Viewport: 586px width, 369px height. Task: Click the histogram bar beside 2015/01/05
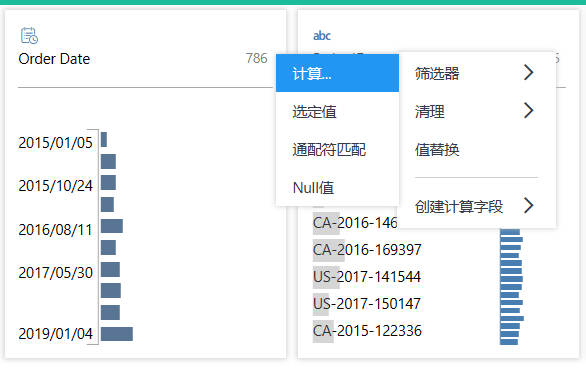pyautogui.click(x=104, y=139)
